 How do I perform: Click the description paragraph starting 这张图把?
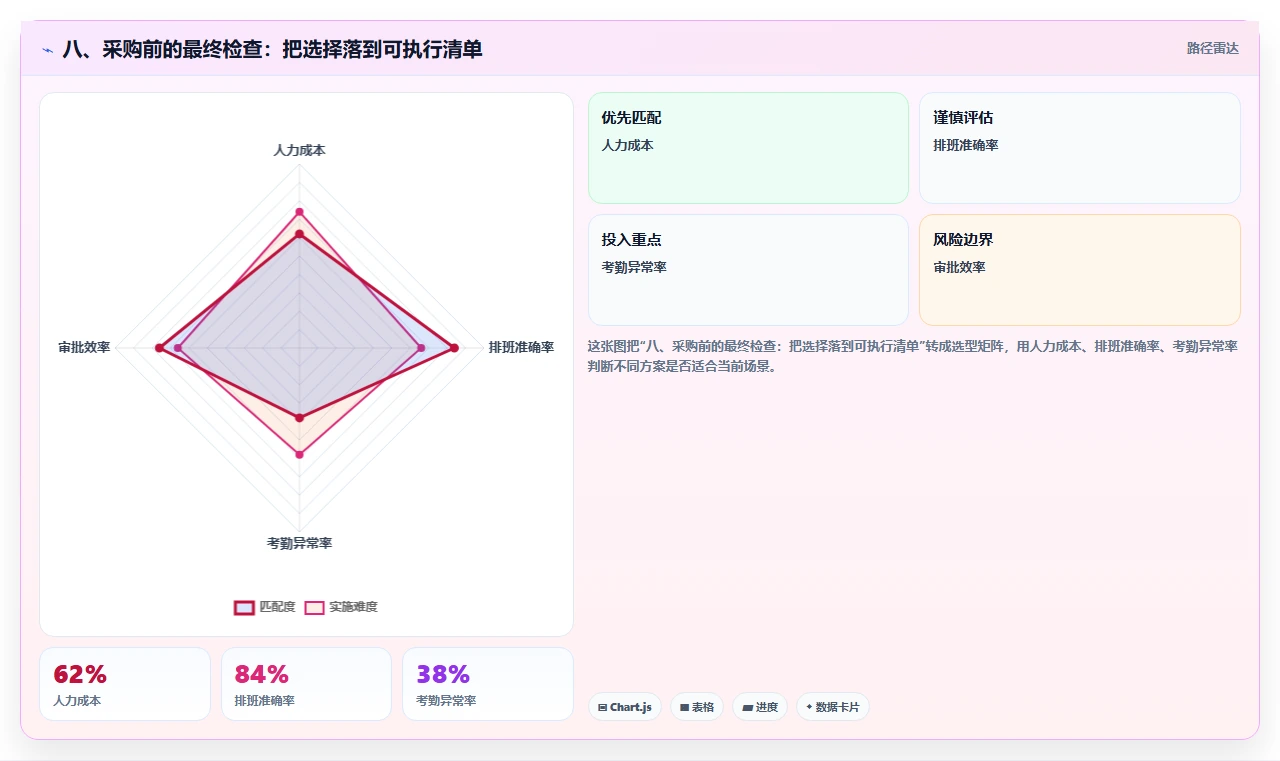pyautogui.click(x=913, y=356)
